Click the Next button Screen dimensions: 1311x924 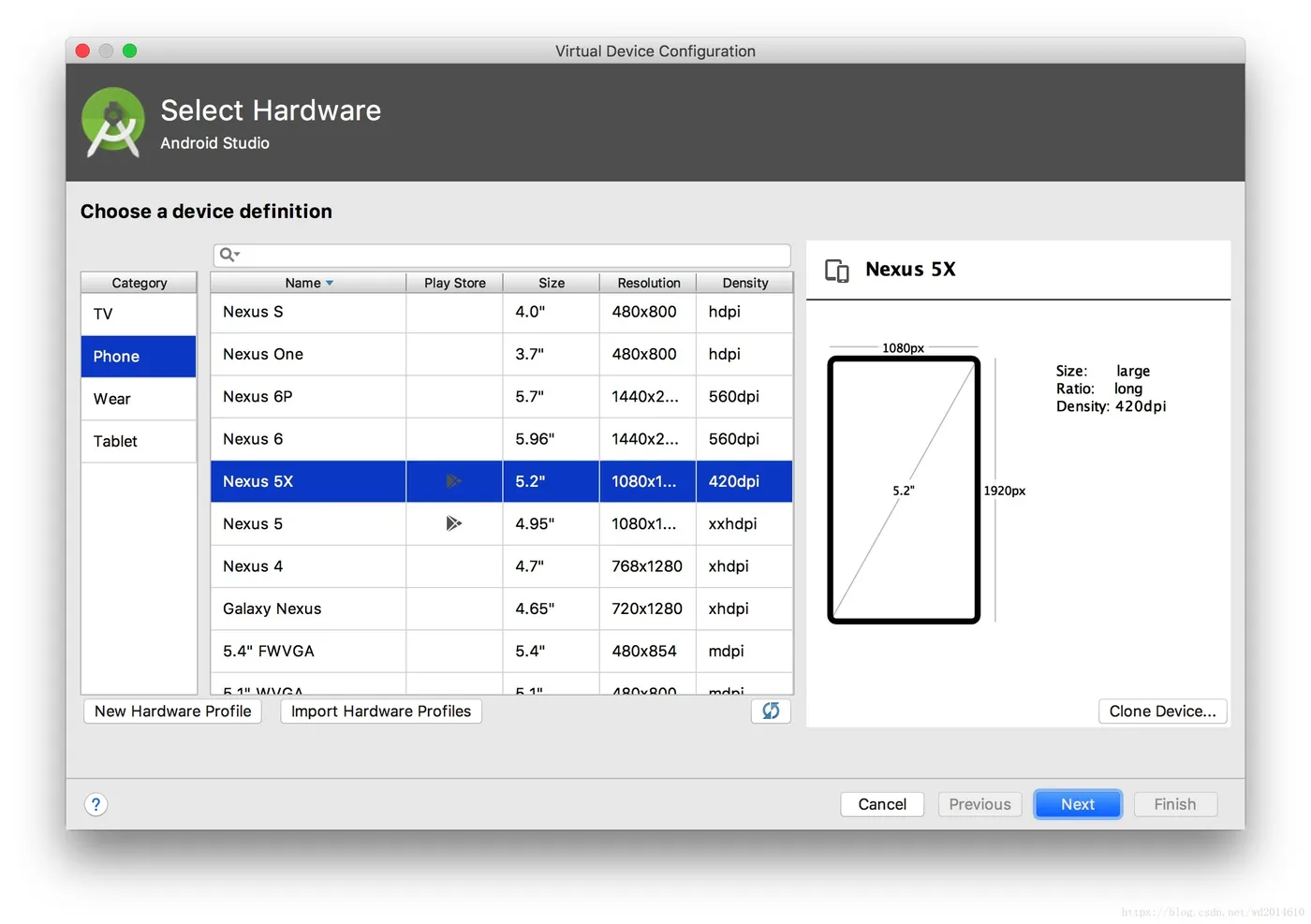[x=1078, y=804]
